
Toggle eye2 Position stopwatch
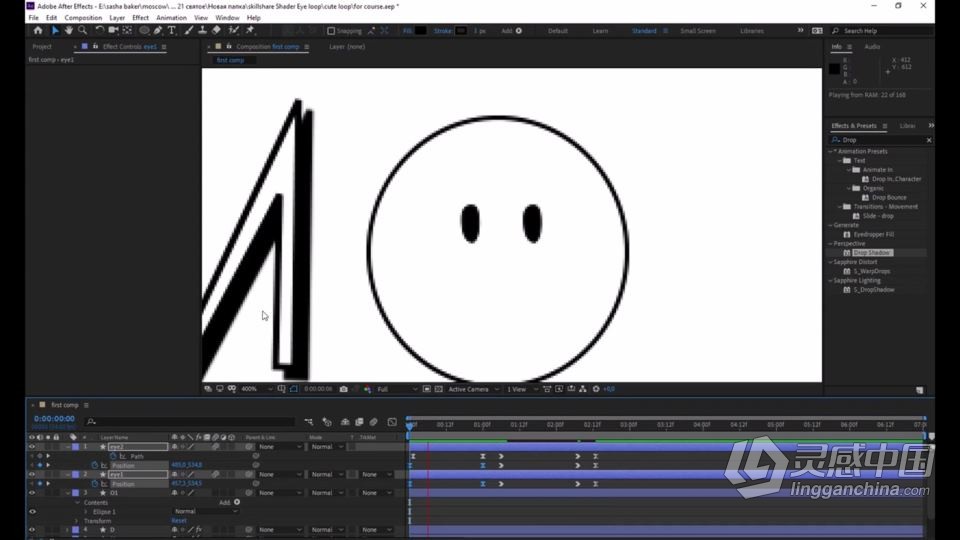[x=95, y=465]
